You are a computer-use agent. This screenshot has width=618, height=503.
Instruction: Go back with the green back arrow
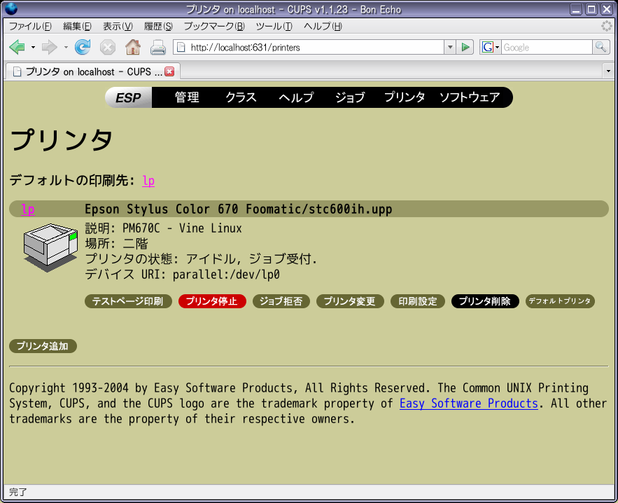point(17,47)
